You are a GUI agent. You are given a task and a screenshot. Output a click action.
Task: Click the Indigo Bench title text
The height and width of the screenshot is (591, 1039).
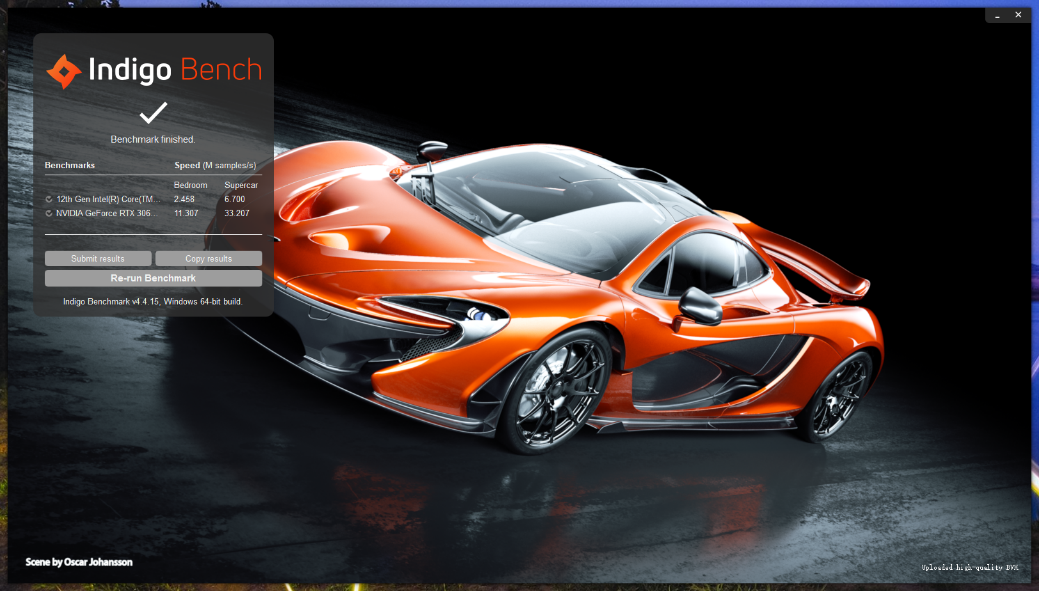point(175,70)
